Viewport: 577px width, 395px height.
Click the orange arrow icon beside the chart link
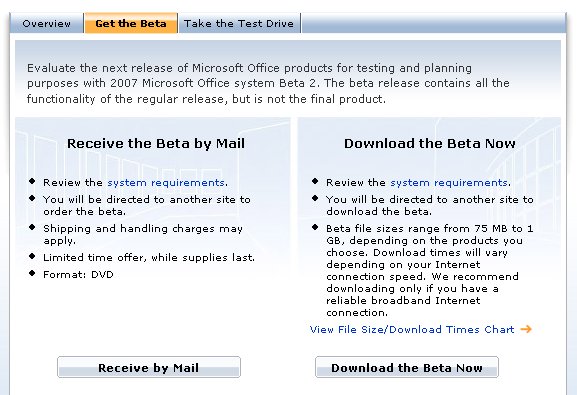[526, 329]
